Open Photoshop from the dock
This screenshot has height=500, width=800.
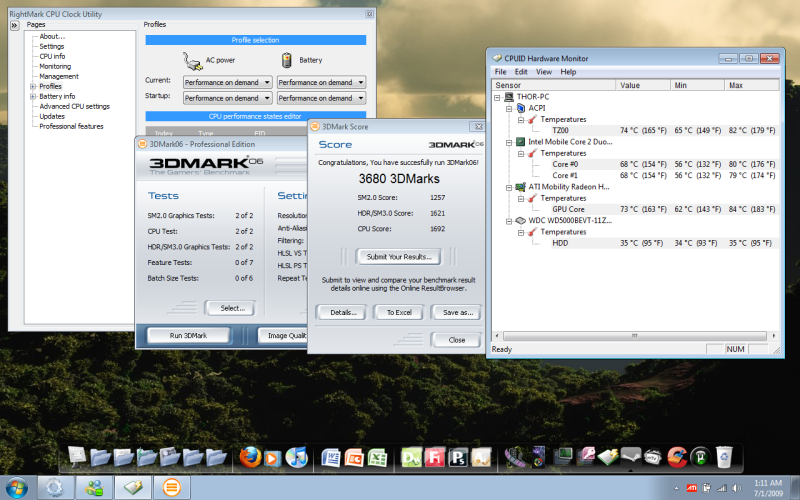[x=458, y=458]
